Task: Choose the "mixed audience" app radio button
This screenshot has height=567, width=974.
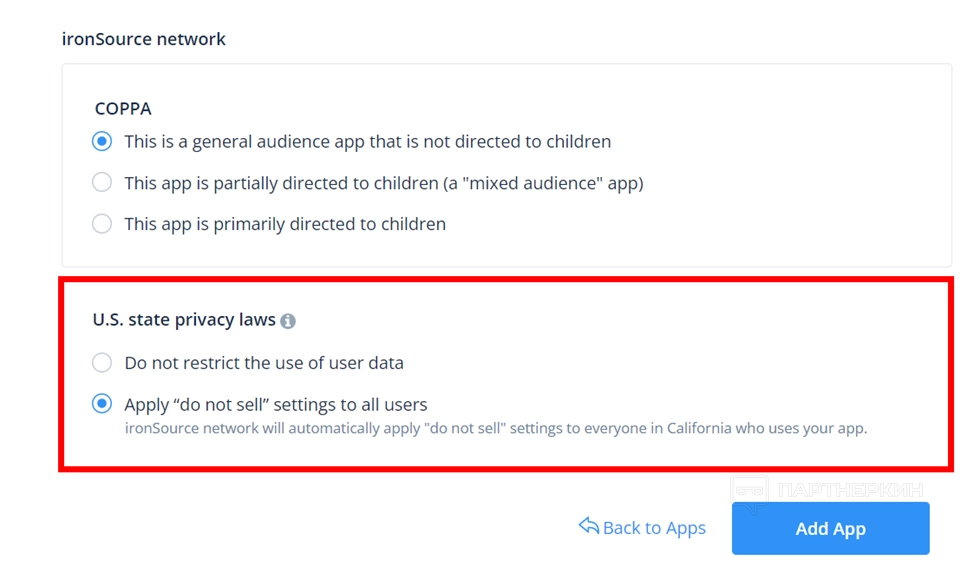Action: 102,183
